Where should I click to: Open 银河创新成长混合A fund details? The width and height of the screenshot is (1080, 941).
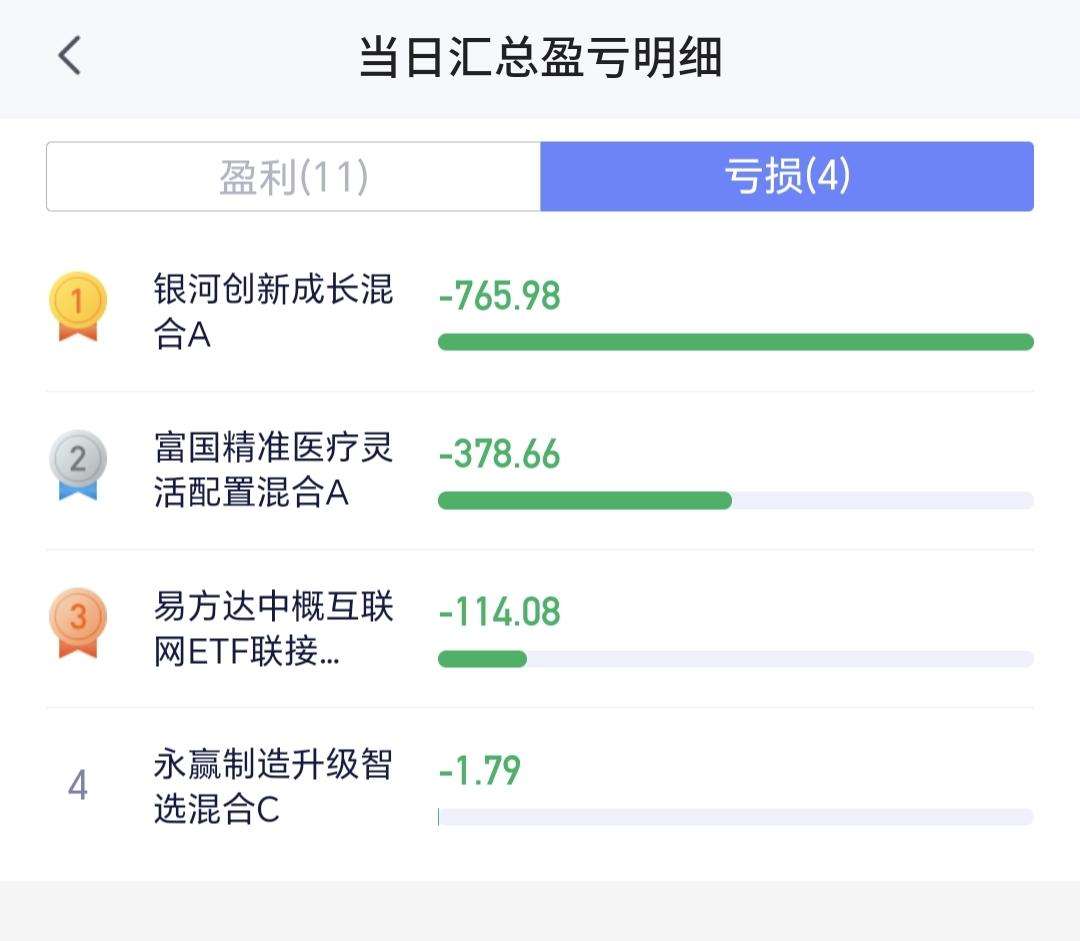273,312
